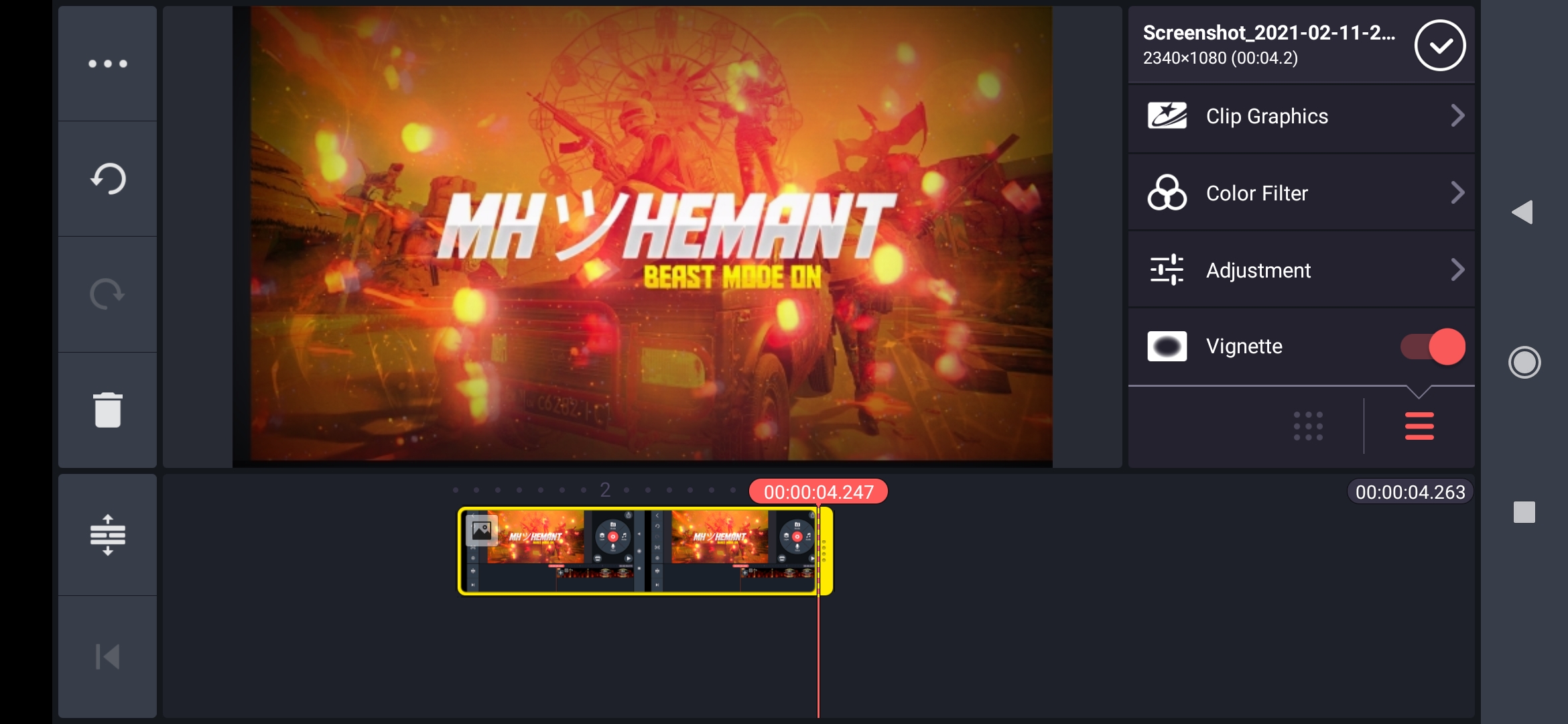
Task: Tap the undo arrow icon
Action: 107,179
